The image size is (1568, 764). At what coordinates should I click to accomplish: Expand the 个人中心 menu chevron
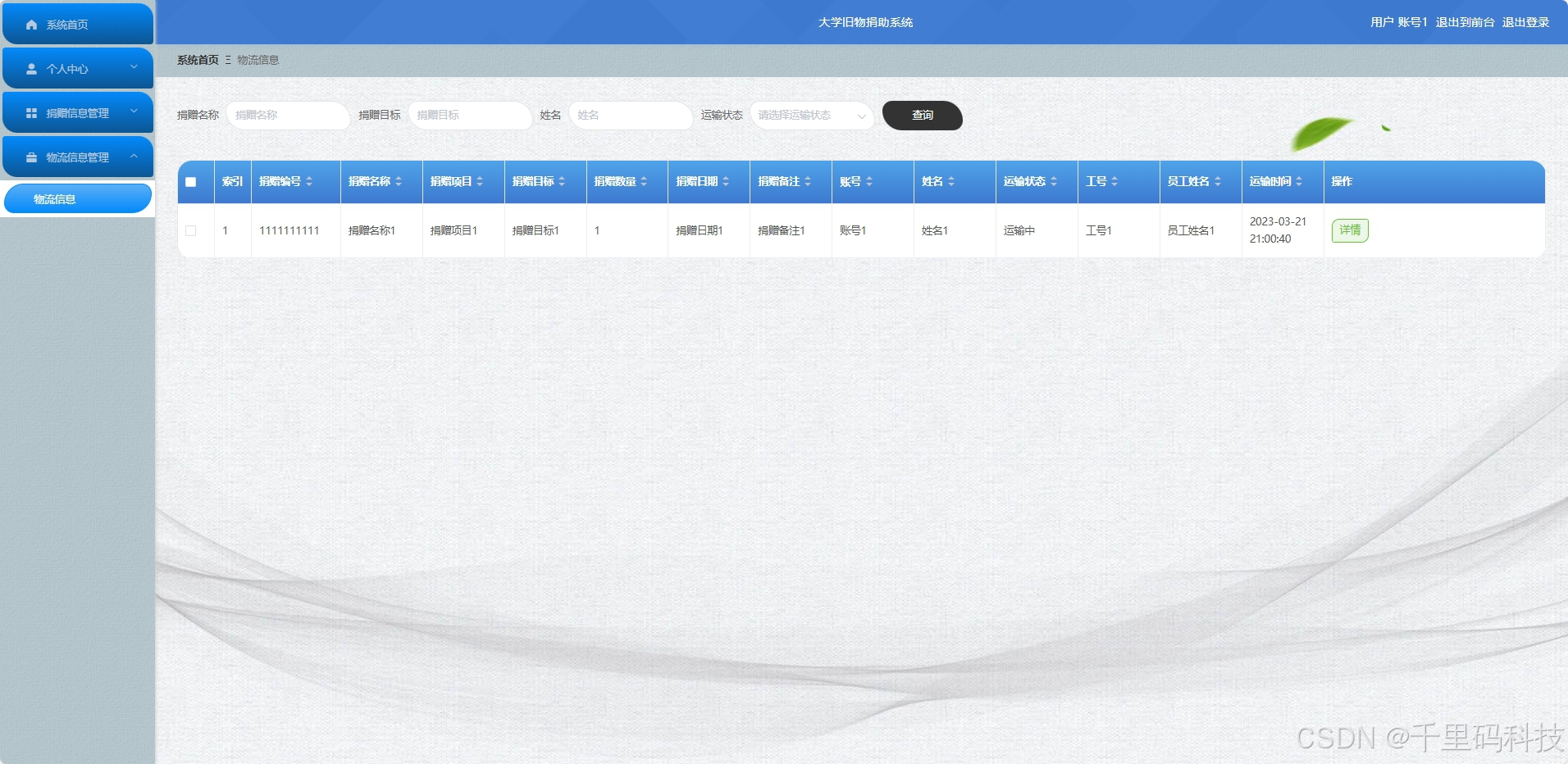[x=134, y=67]
